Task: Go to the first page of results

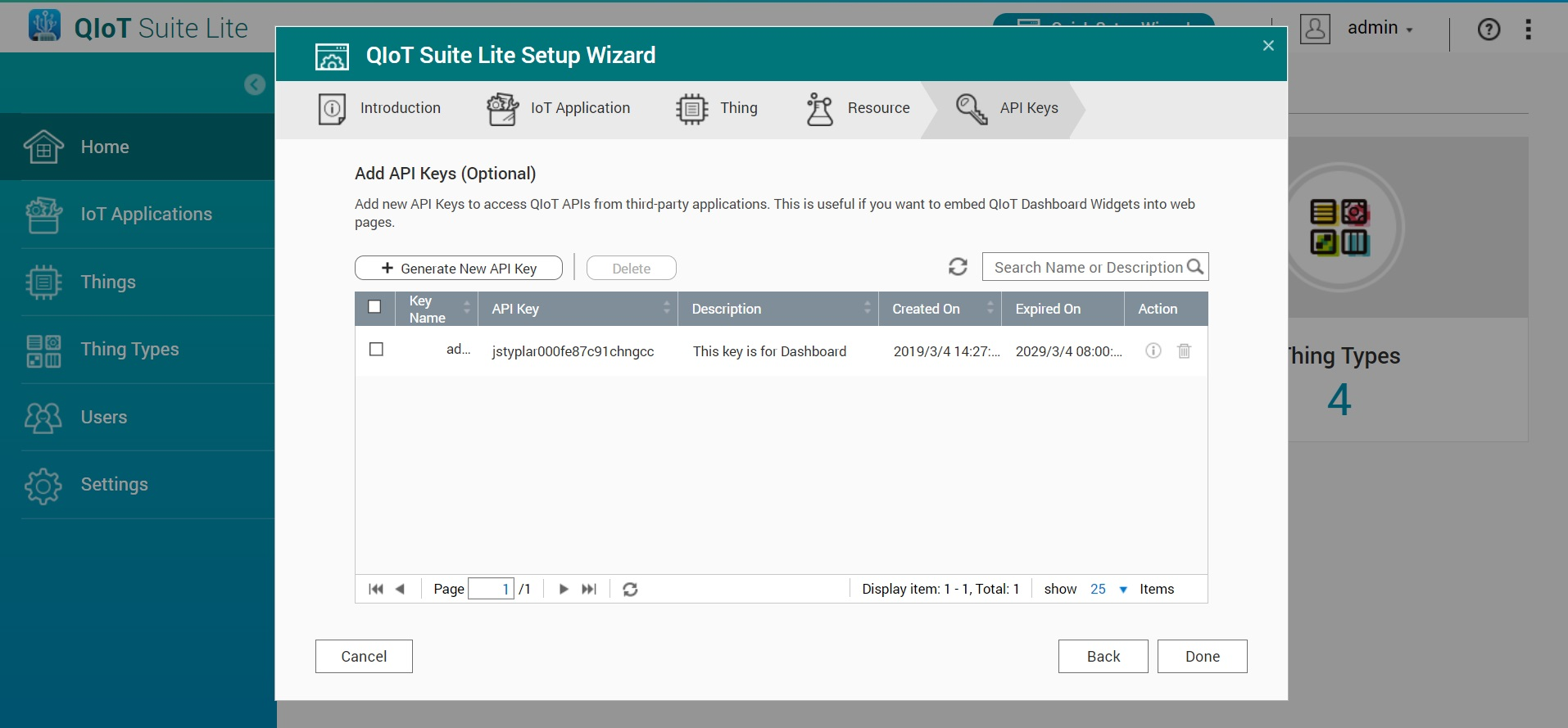Action: tap(376, 589)
